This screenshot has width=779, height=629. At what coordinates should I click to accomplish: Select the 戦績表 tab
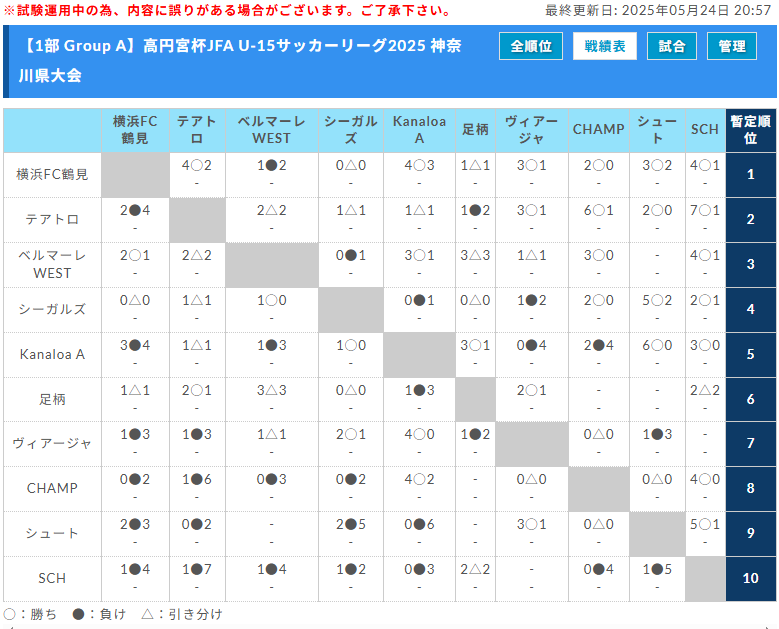point(604,46)
